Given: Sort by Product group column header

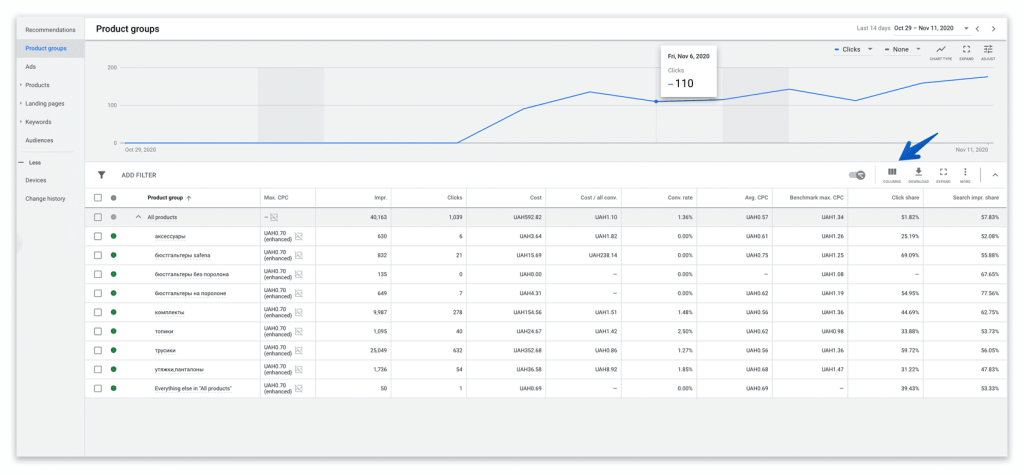Looking at the screenshot, I should tap(166, 198).
